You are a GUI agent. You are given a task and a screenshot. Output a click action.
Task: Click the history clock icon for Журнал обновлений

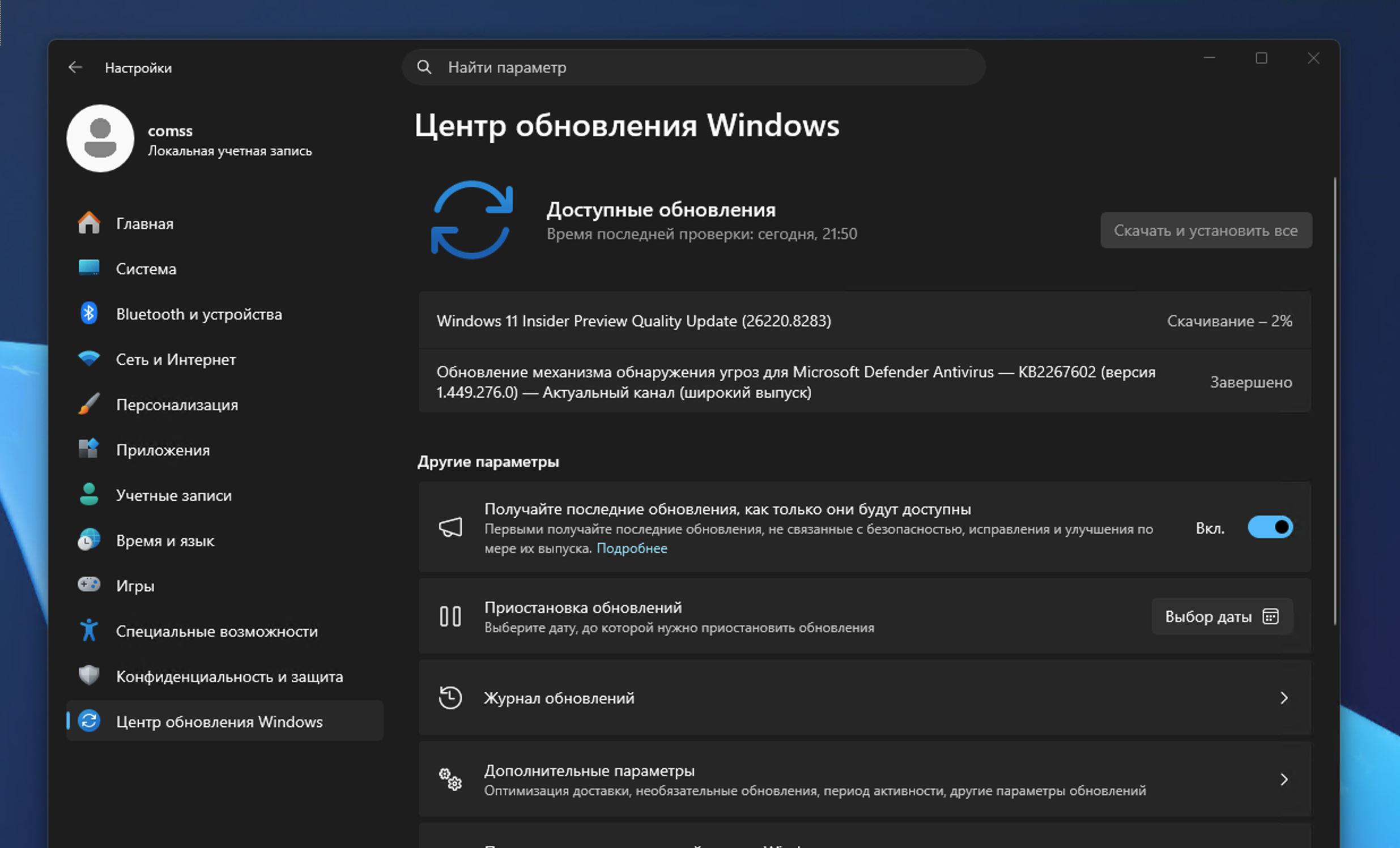coord(450,697)
